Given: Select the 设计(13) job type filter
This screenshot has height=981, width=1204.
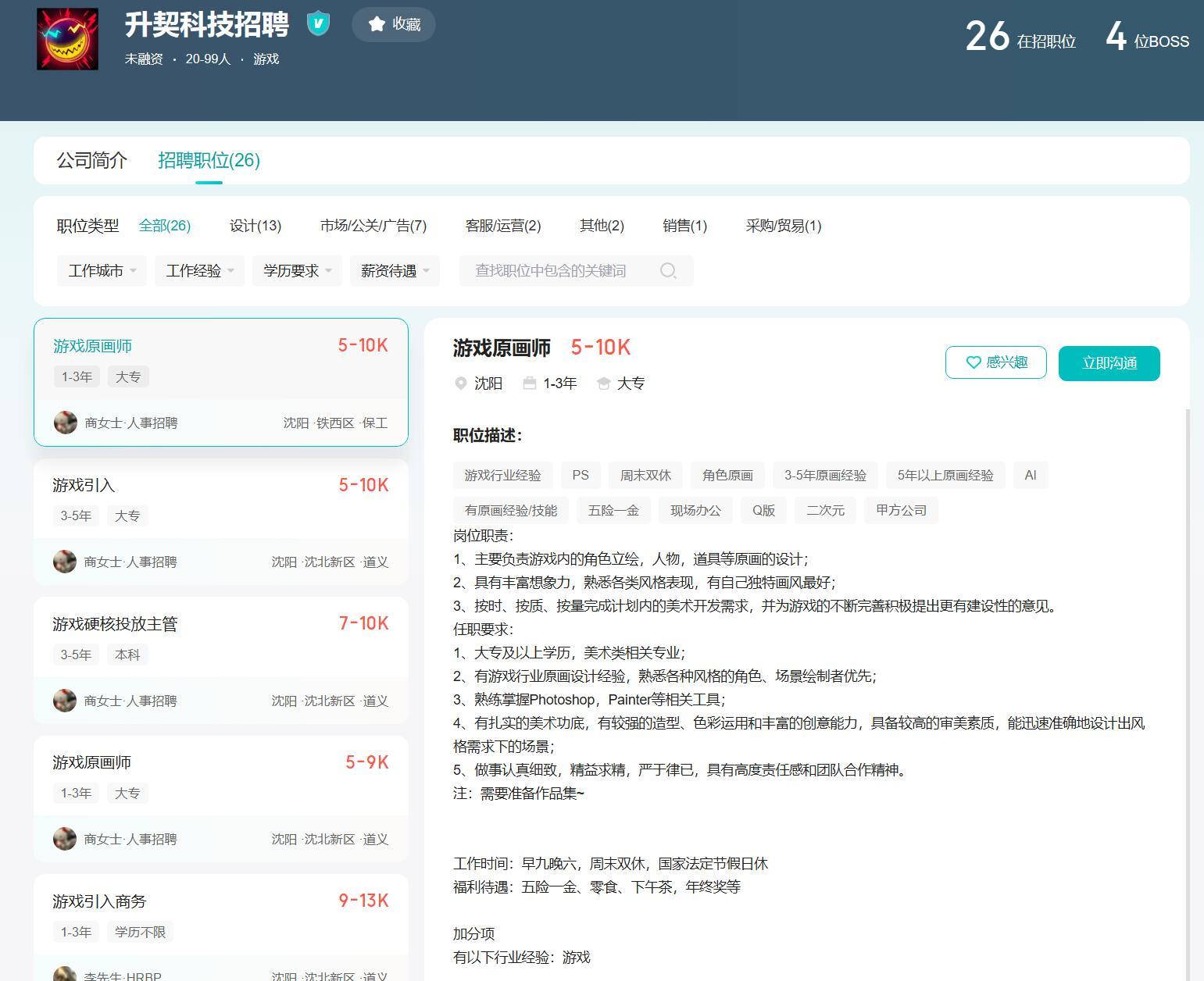Looking at the screenshot, I should (255, 226).
